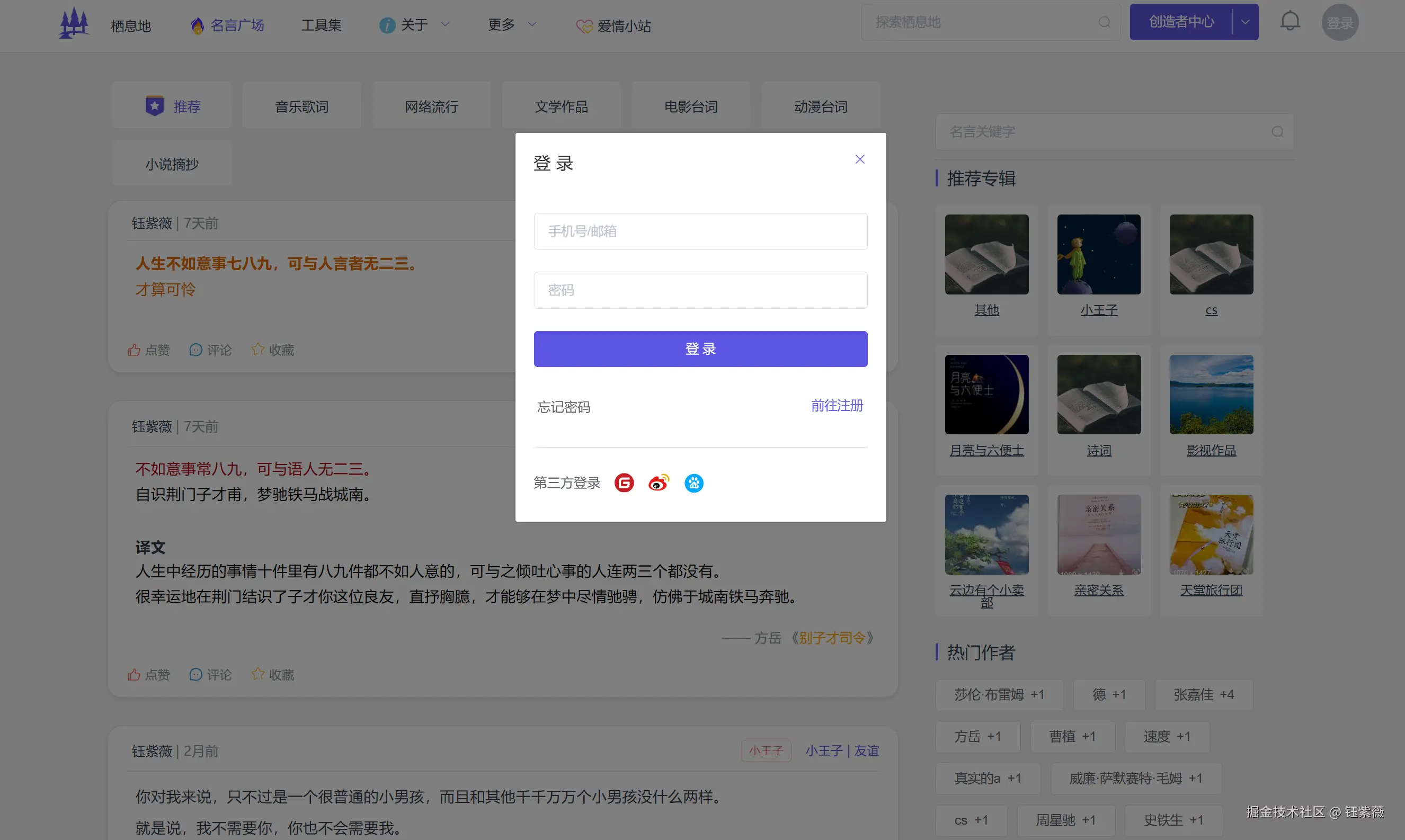Click the heart icon beside 爱情小站

[584, 25]
